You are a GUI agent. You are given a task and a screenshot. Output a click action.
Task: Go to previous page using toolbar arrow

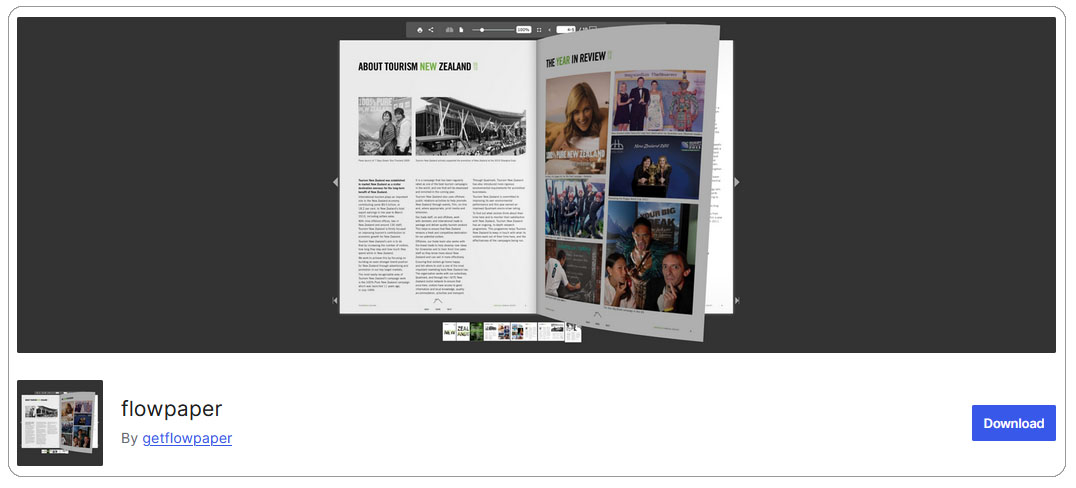coord(550,30)
